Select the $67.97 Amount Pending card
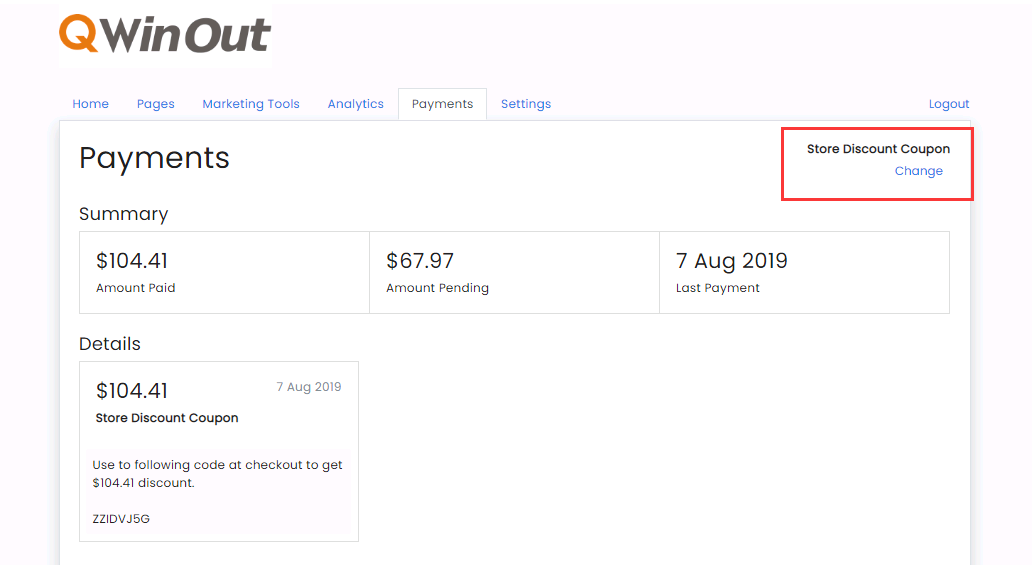1032x565 pixels. point(514,272)
